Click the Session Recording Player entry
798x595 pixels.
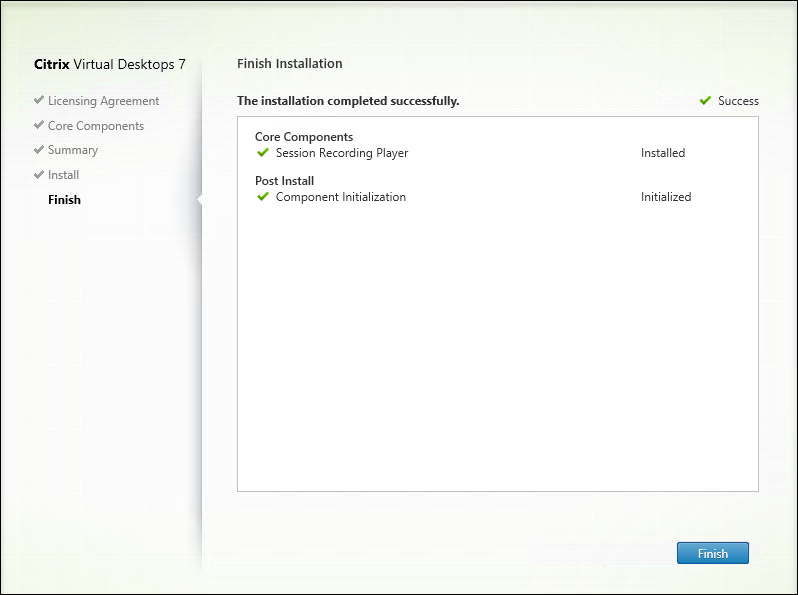[x=341, y=153]
